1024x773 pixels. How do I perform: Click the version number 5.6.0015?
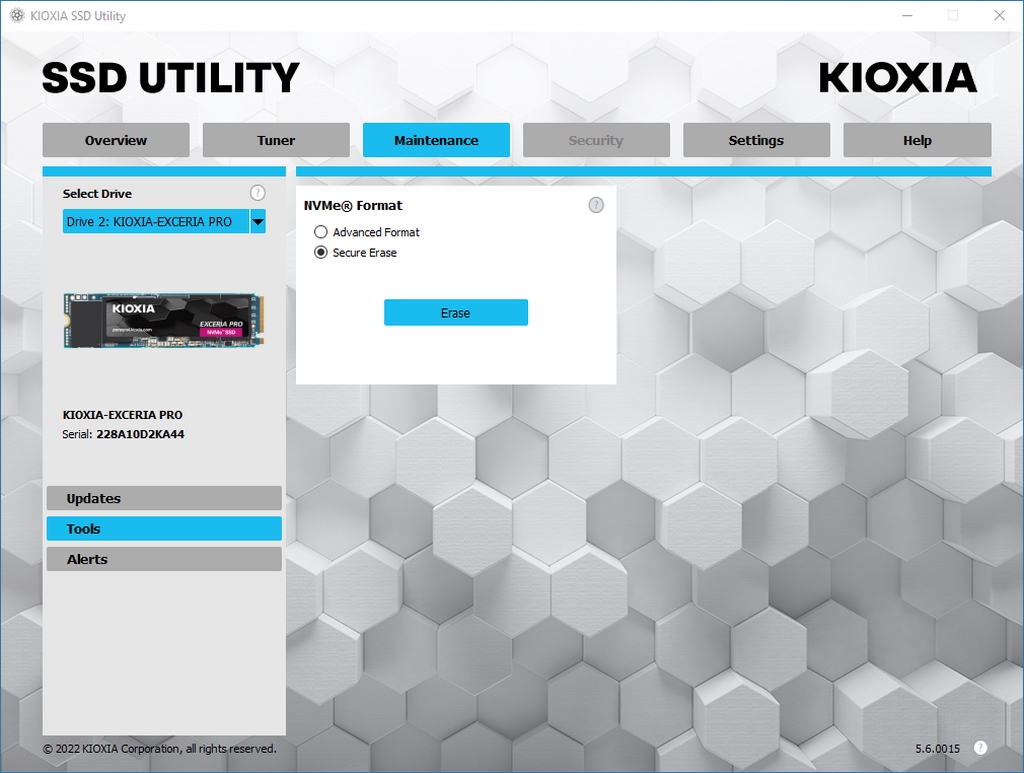[x=937, y=749]
